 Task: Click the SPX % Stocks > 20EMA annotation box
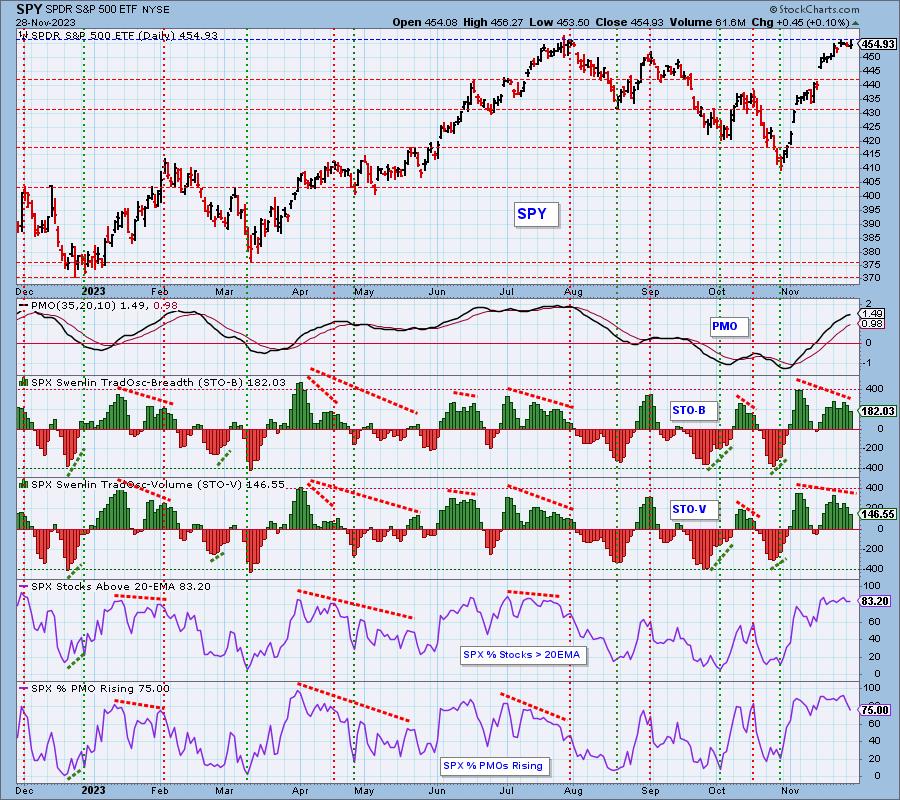pos(522,654)
